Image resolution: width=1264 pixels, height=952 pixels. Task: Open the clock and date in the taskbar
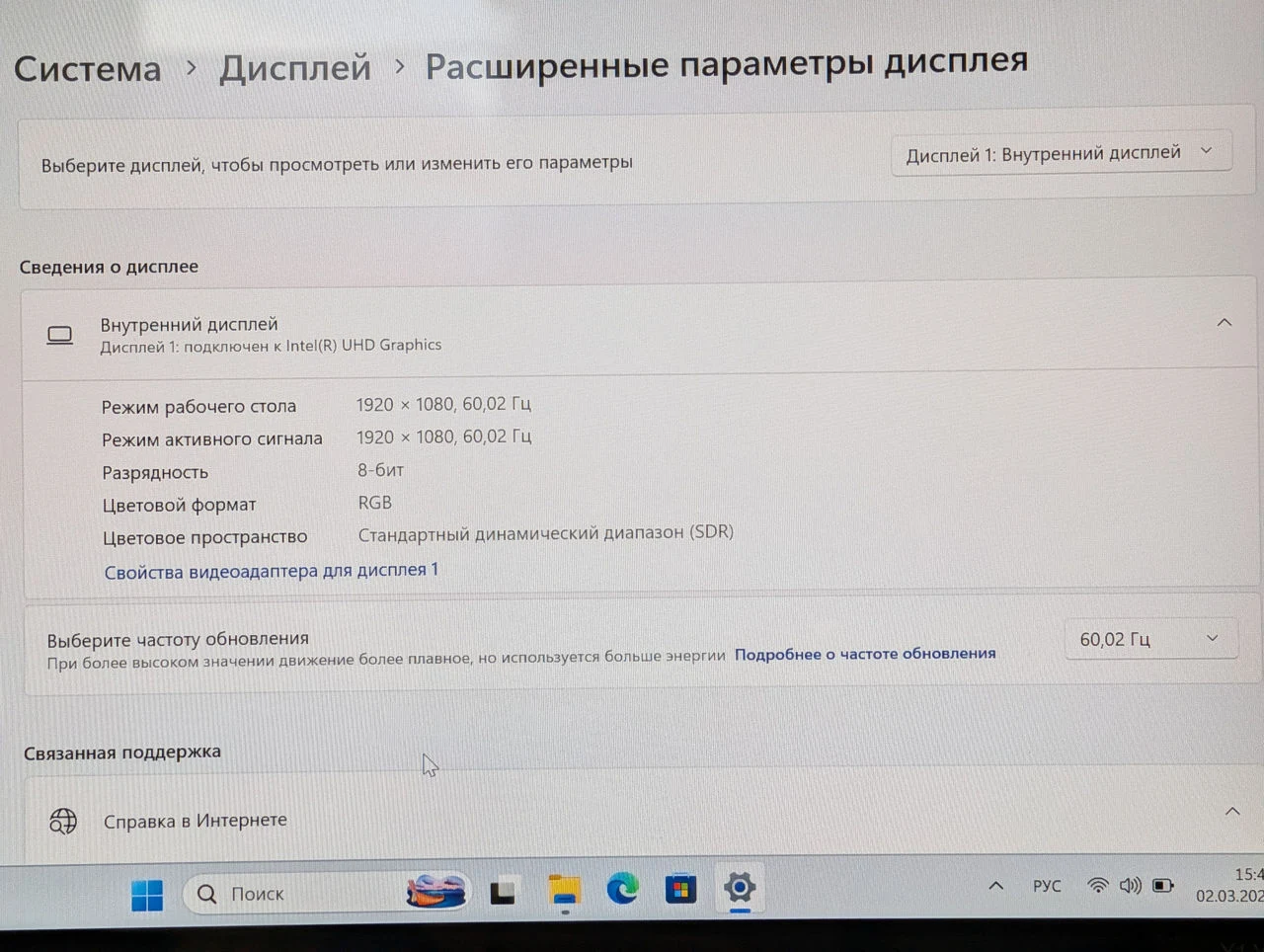click(1229, 885)
